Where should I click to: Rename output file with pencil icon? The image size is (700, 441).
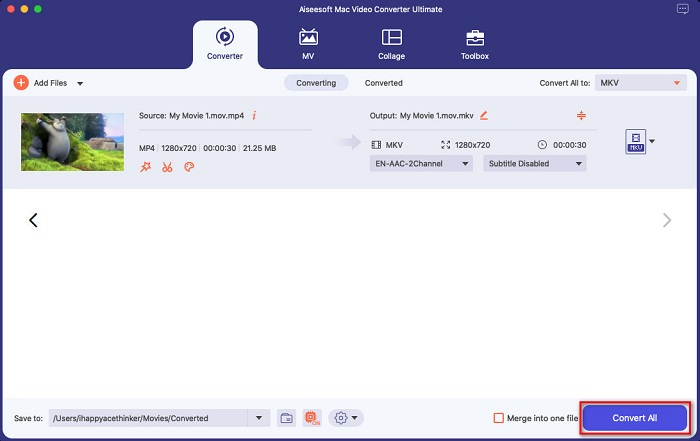[484, 116]
